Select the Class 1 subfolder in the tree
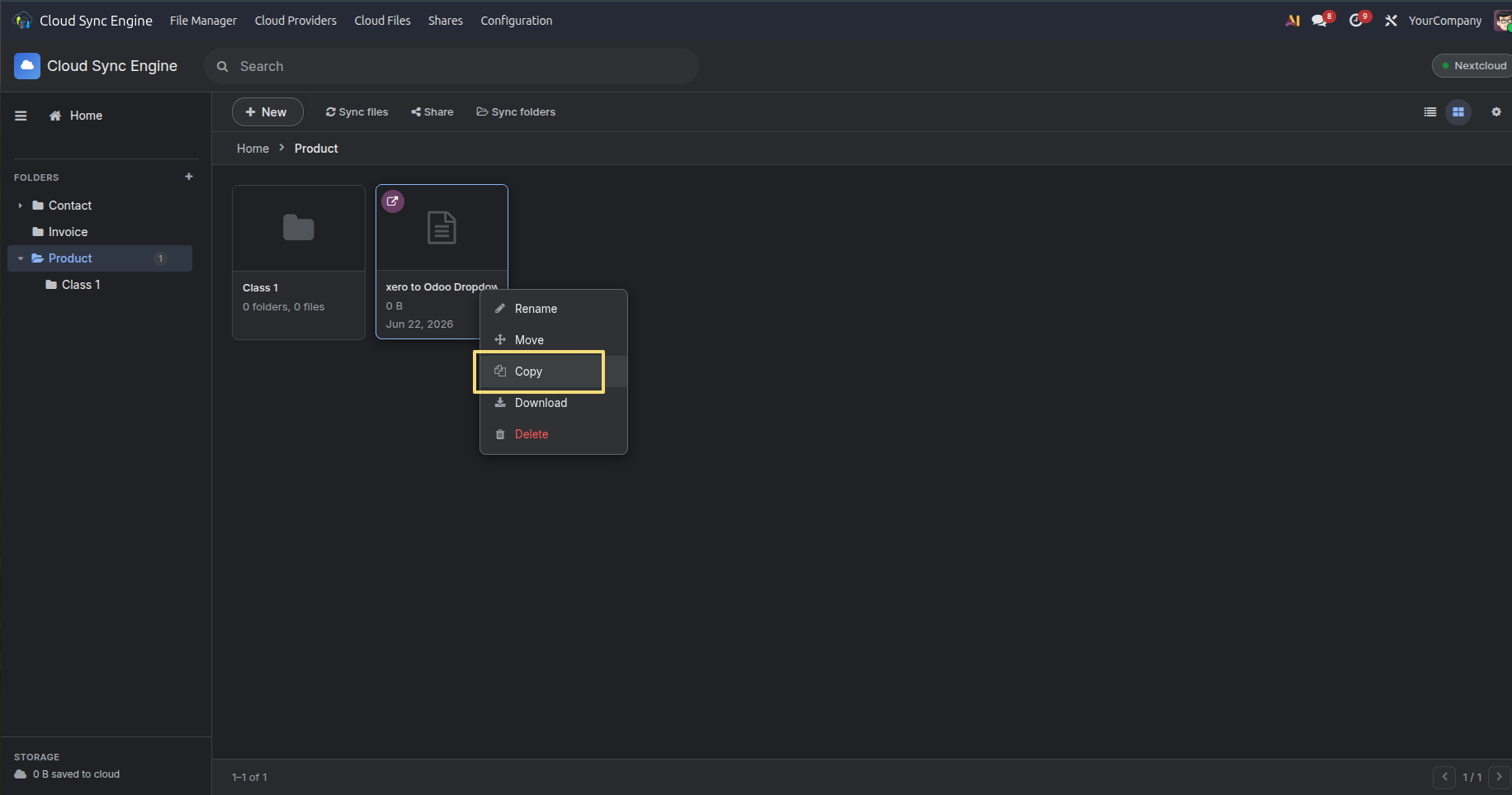The height and width of the screenshot is (795, 1512). point(100,285)
